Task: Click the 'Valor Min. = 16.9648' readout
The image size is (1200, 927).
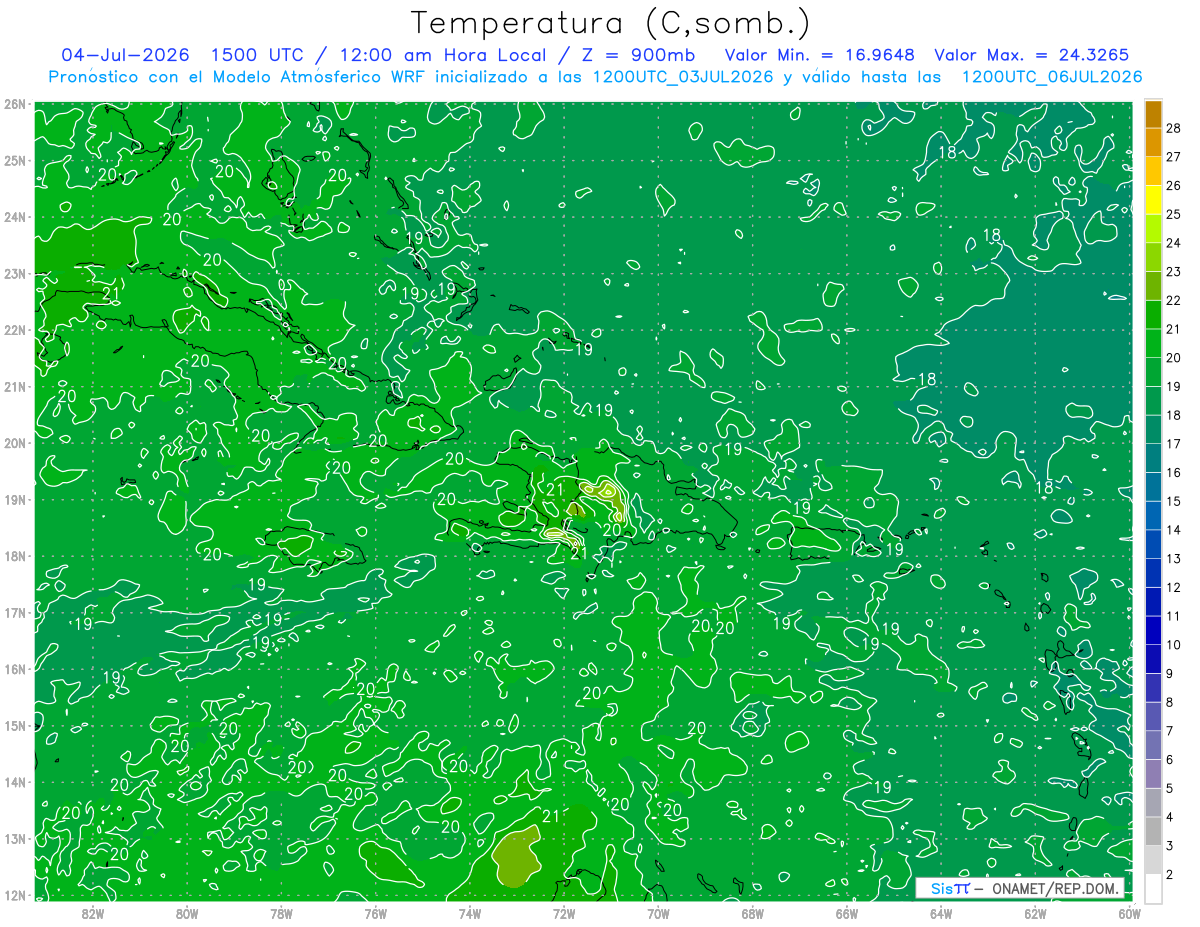Action: (x=819, y=55)
